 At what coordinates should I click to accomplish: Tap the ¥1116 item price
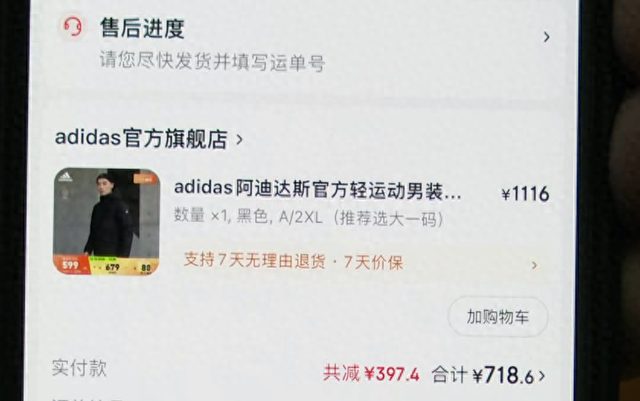(x=525, y=194)
